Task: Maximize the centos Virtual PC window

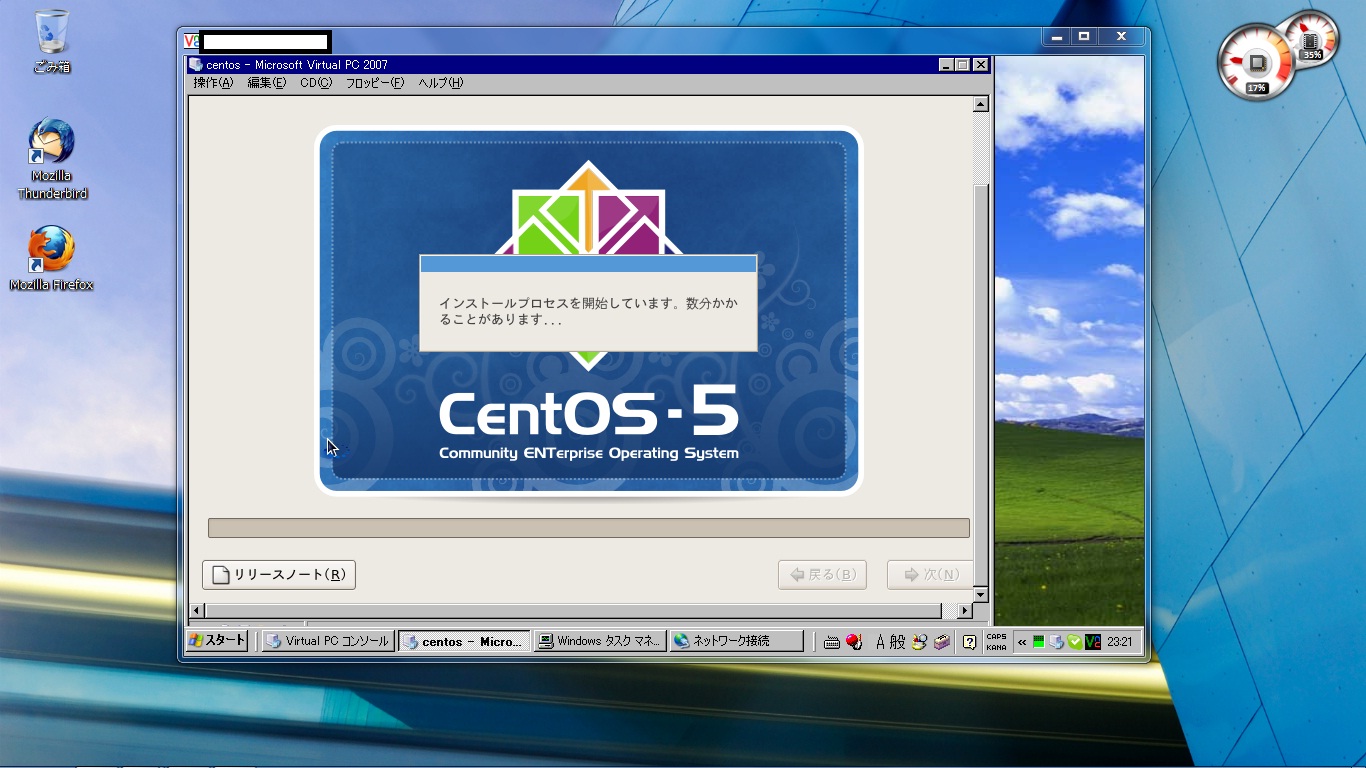Action: click(x=963, y=65)
